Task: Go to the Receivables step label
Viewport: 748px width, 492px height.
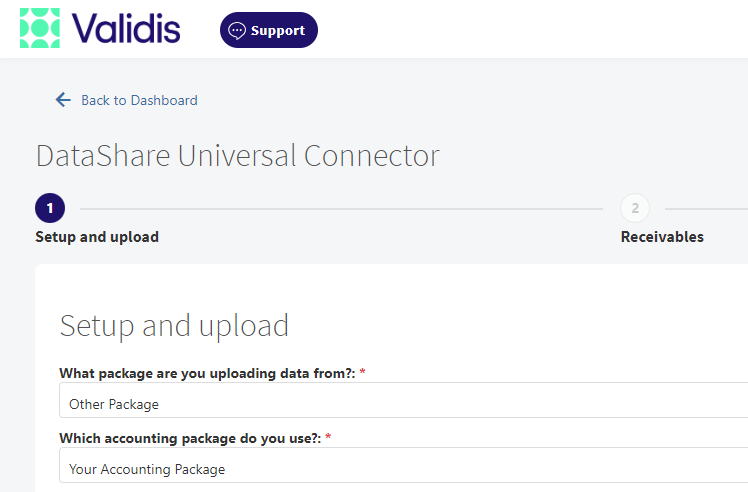Action: (662, 237)
